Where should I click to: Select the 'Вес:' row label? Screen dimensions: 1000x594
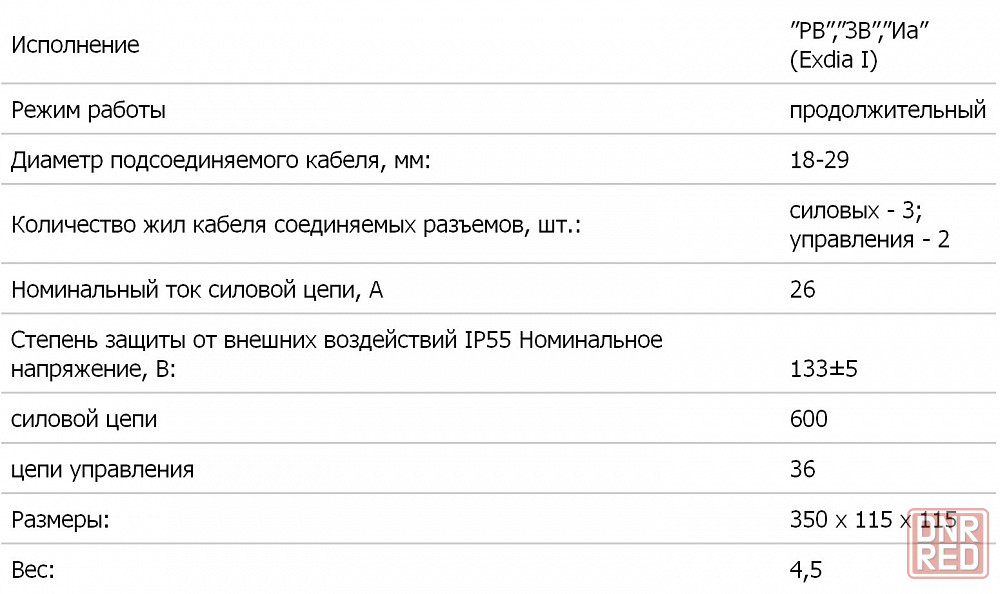33,570
